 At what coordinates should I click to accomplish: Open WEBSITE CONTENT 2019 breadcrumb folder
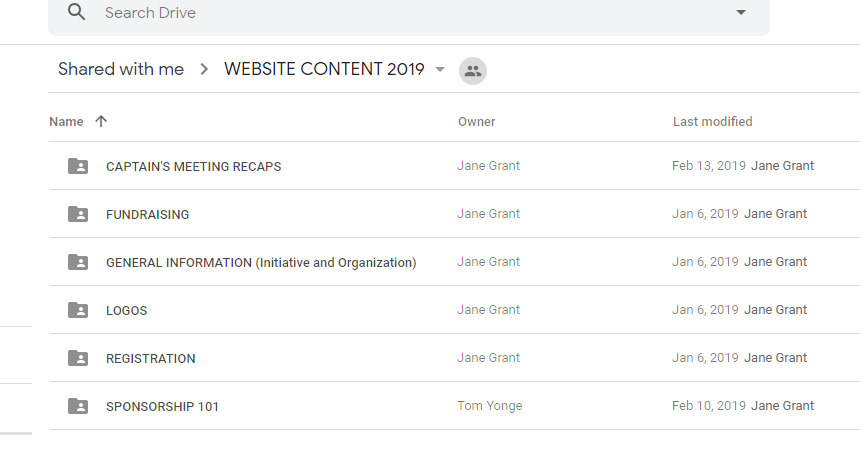coord(324,69)
